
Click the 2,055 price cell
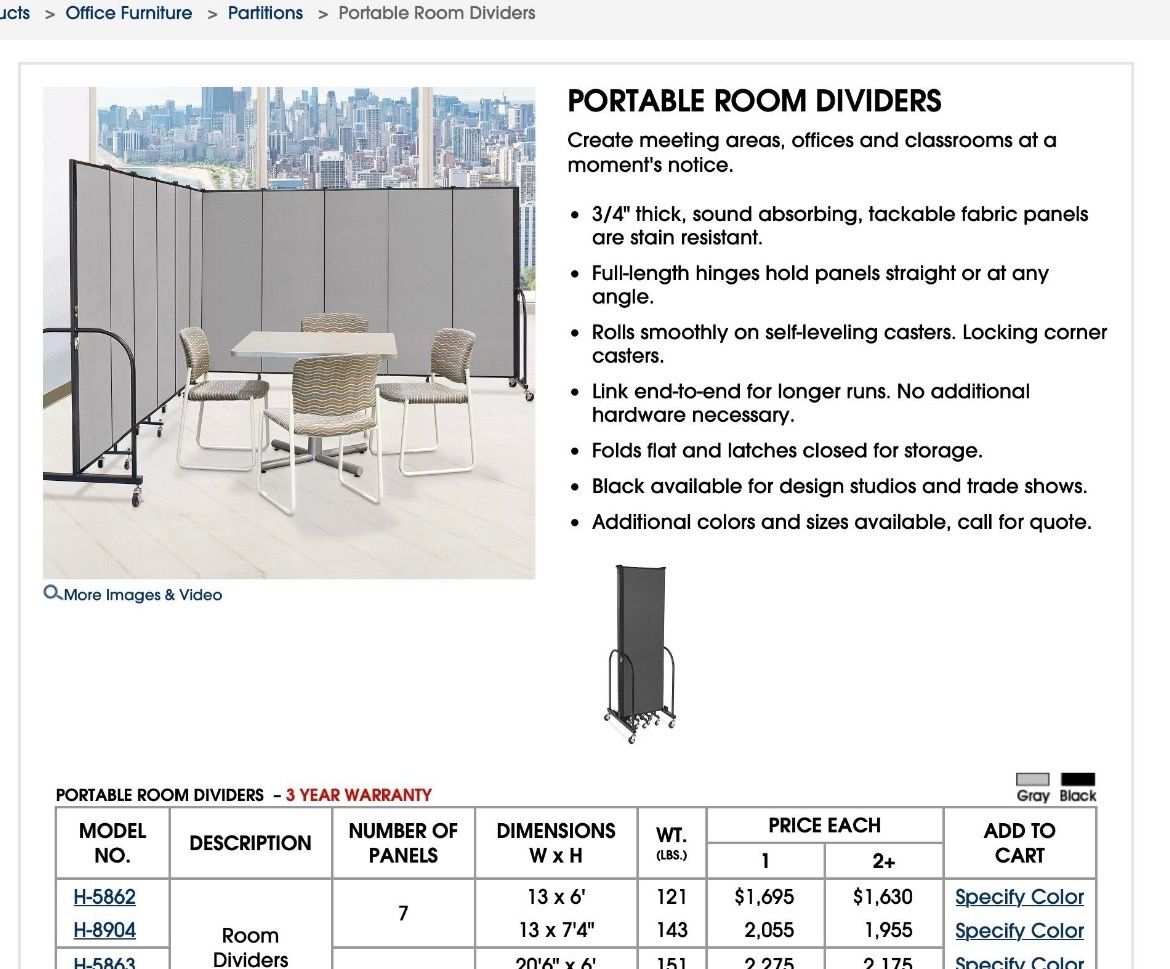point(769,930)
